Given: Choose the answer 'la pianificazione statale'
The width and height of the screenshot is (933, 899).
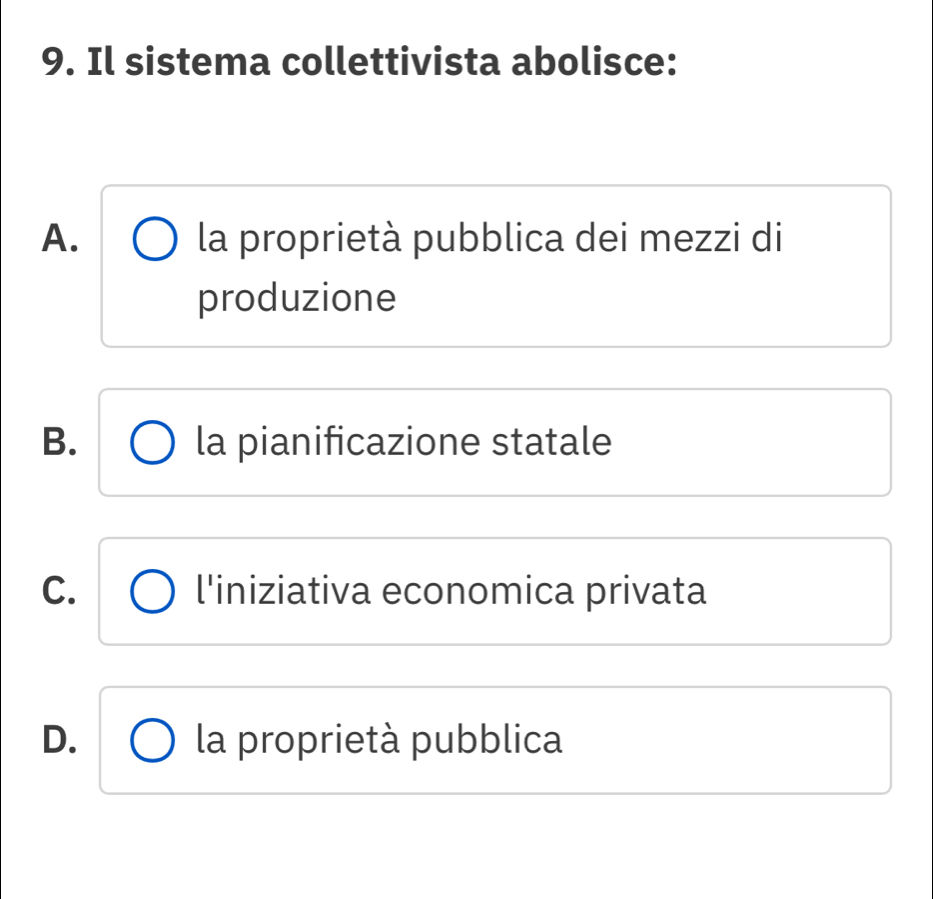Looking at the screenshot, I should pos(403,442).
